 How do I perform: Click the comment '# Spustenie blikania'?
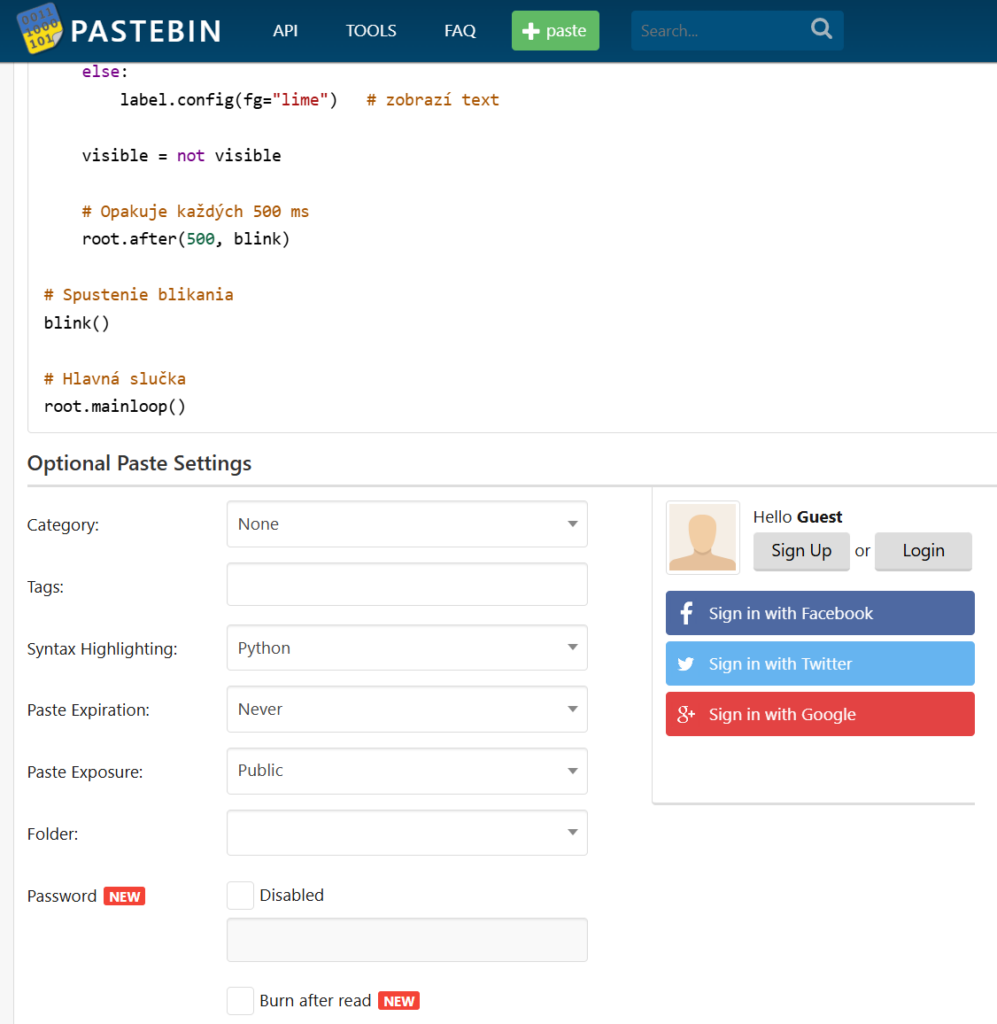[x=138, y=295]
